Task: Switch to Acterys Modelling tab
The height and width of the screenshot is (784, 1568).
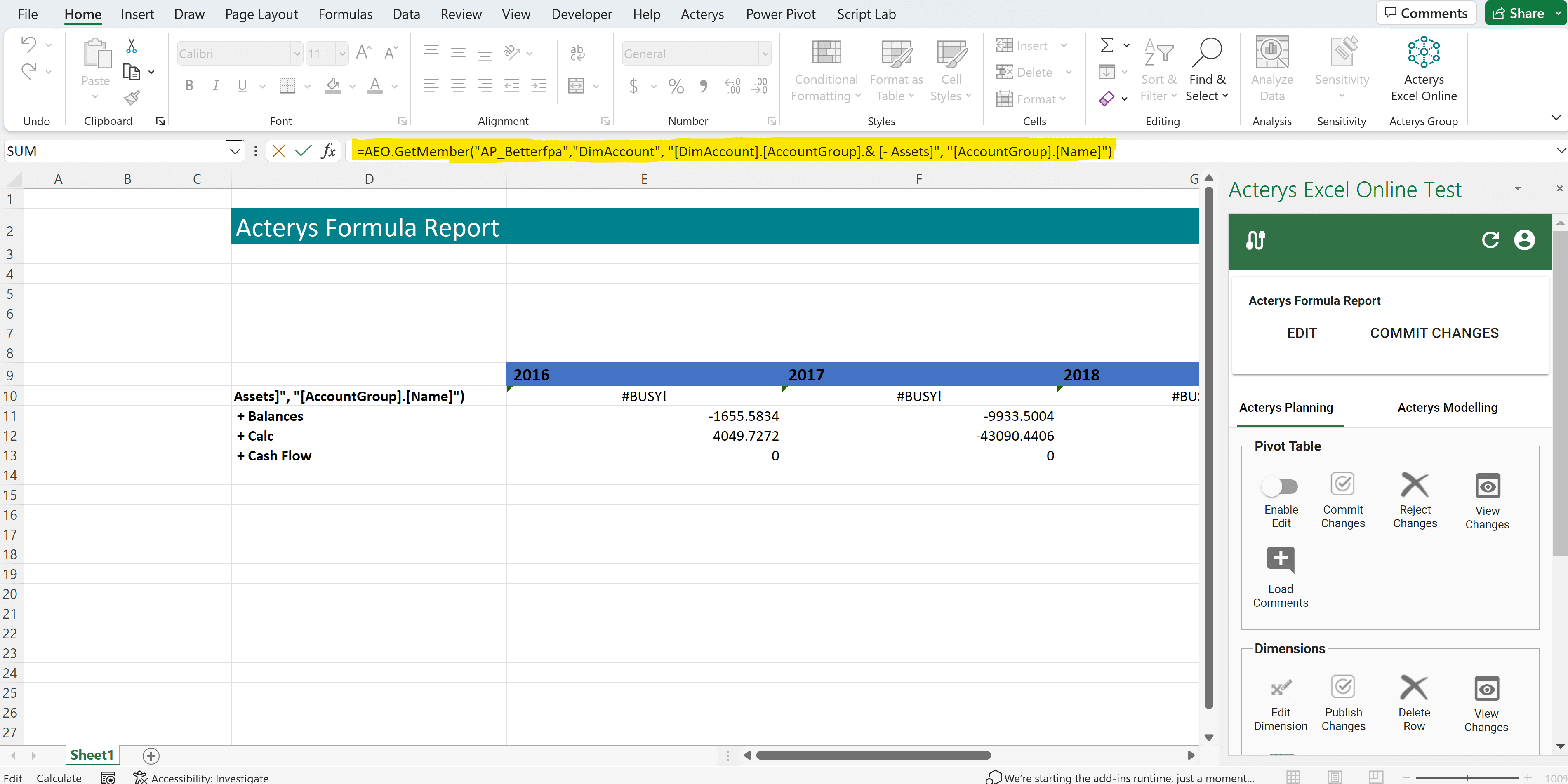Action: point(1449,407)
